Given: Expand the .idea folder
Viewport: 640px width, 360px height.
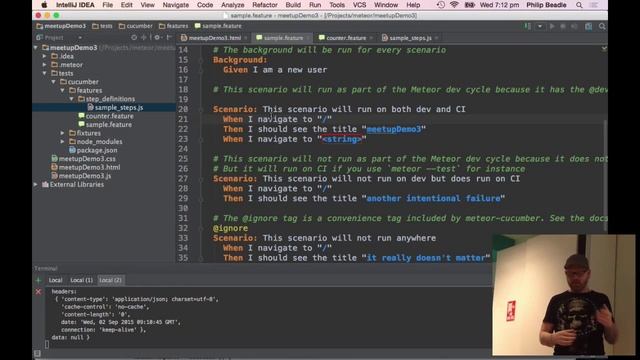Looking at the screenshot, I should (45, 56).
